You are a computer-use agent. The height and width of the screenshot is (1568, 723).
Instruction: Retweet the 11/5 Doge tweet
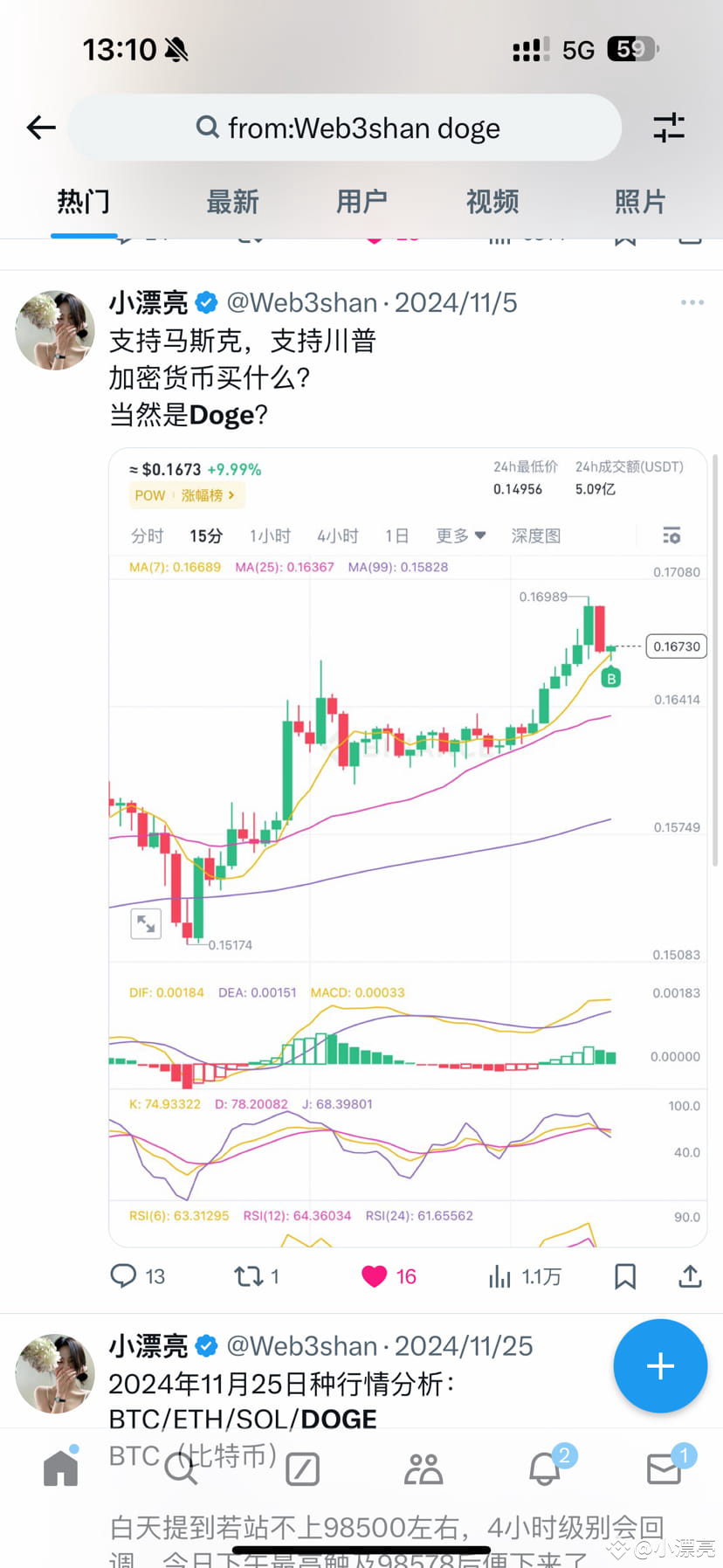click(257, 1276)
